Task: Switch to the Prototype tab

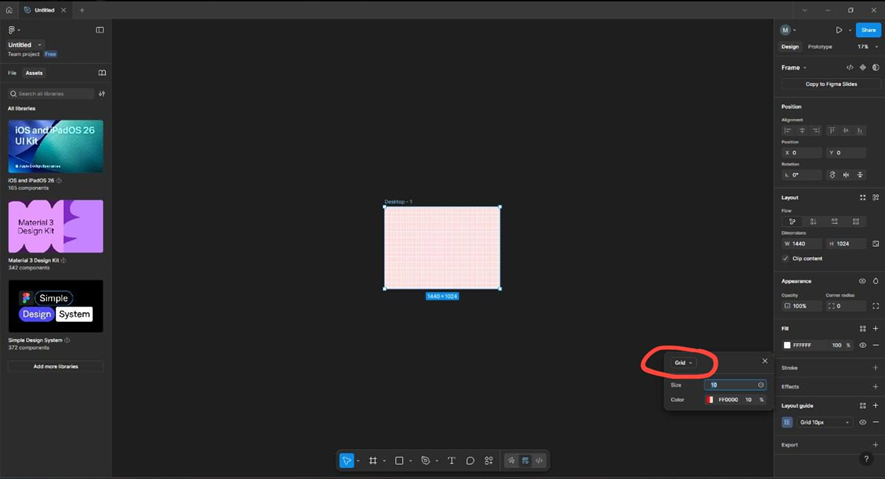Action: pyautogui.click(x=819, y=46)
